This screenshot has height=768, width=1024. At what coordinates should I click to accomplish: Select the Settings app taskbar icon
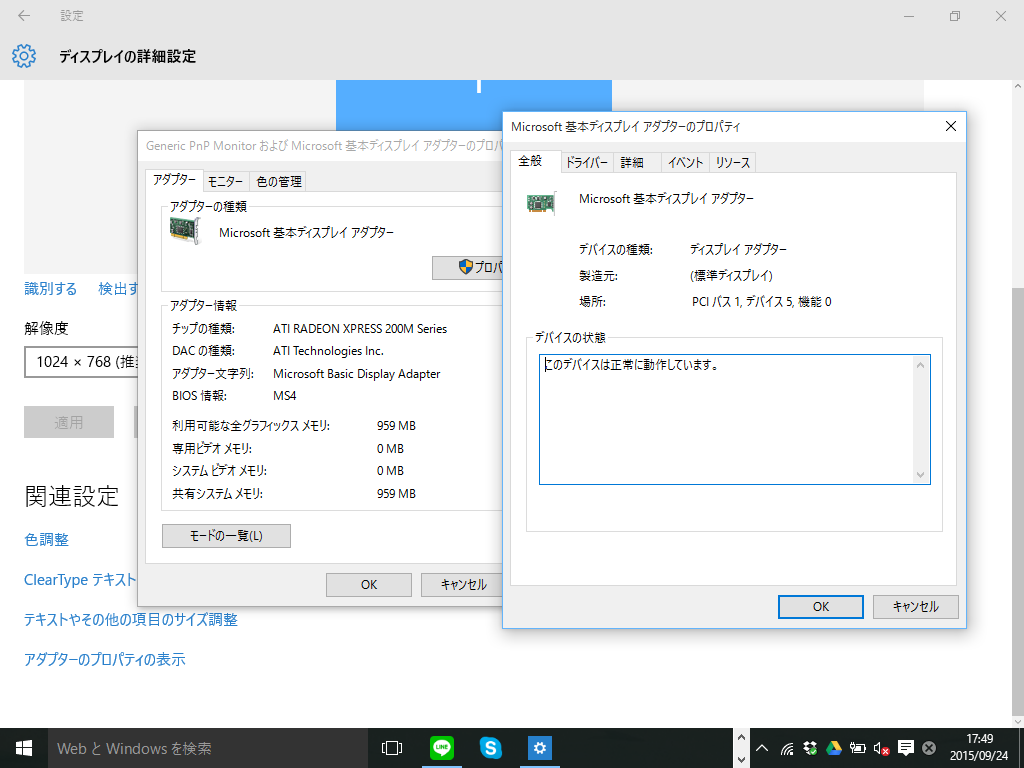point(539,748)
